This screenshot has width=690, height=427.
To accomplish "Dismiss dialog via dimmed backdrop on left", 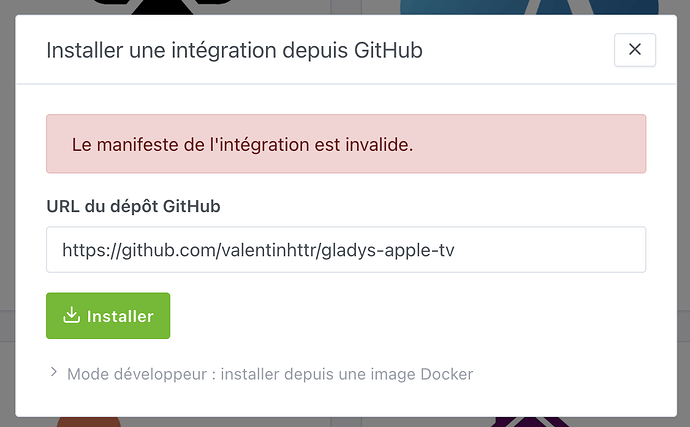I will pyautogui.click(x=7, y=214).
